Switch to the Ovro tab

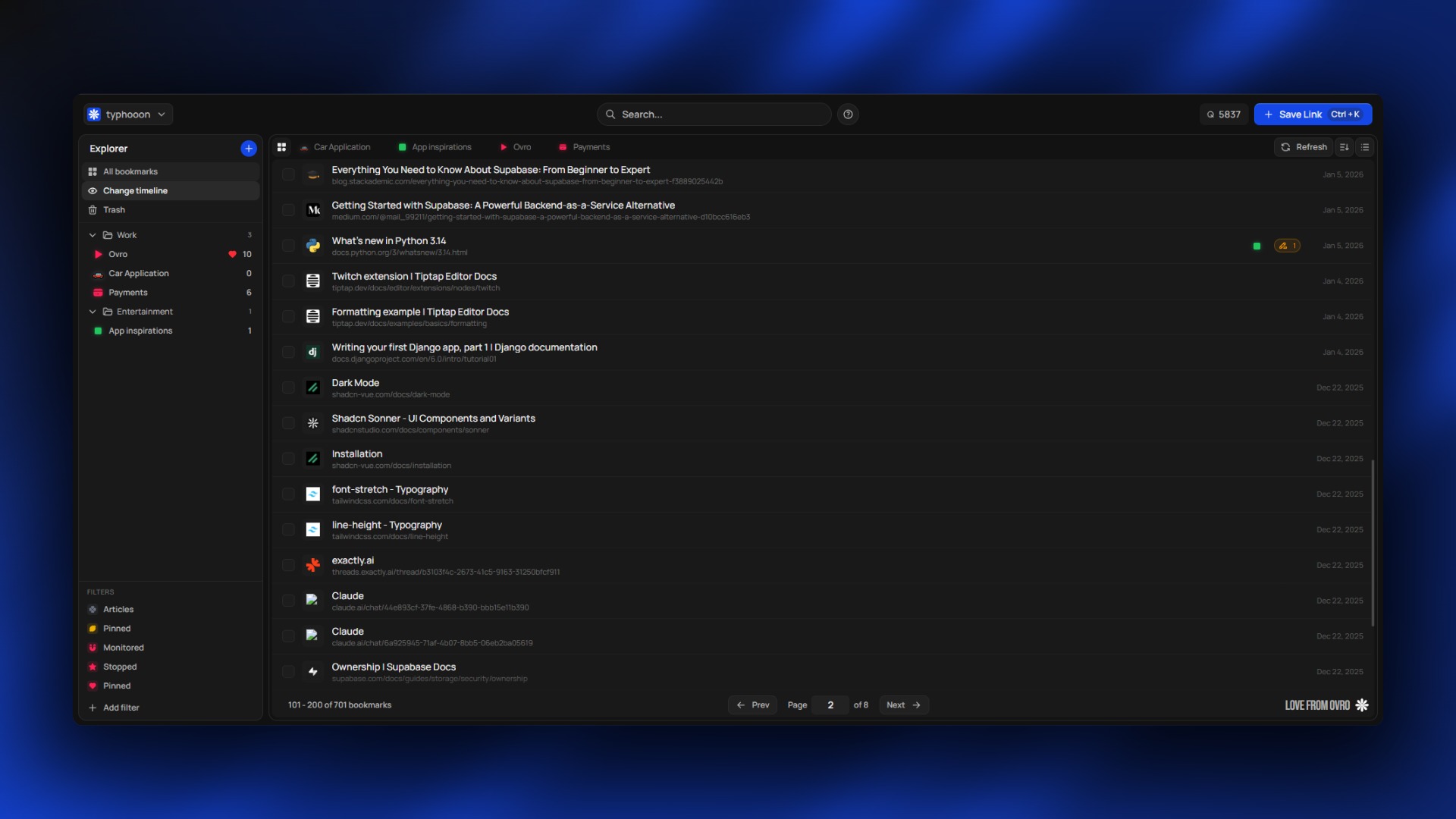(x=516, y=147)
